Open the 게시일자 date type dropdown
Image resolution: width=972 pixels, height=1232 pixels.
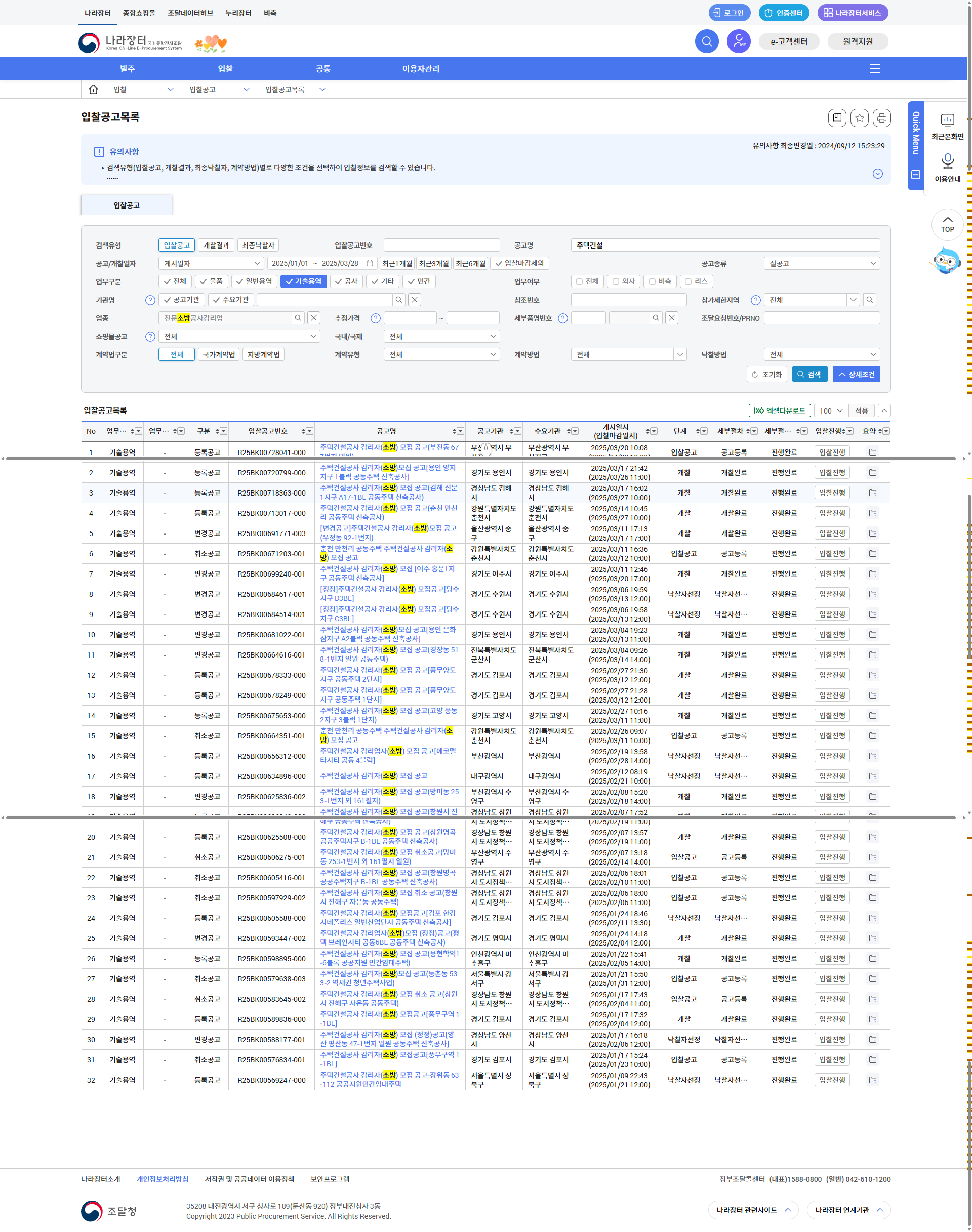tap(211, 264)
